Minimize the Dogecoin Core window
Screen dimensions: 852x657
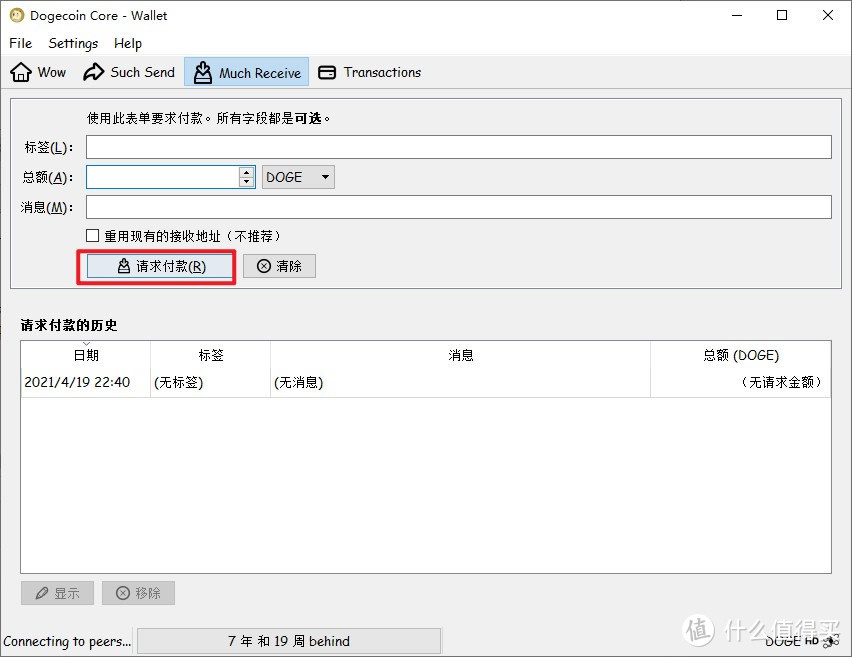tap(737, 15)
